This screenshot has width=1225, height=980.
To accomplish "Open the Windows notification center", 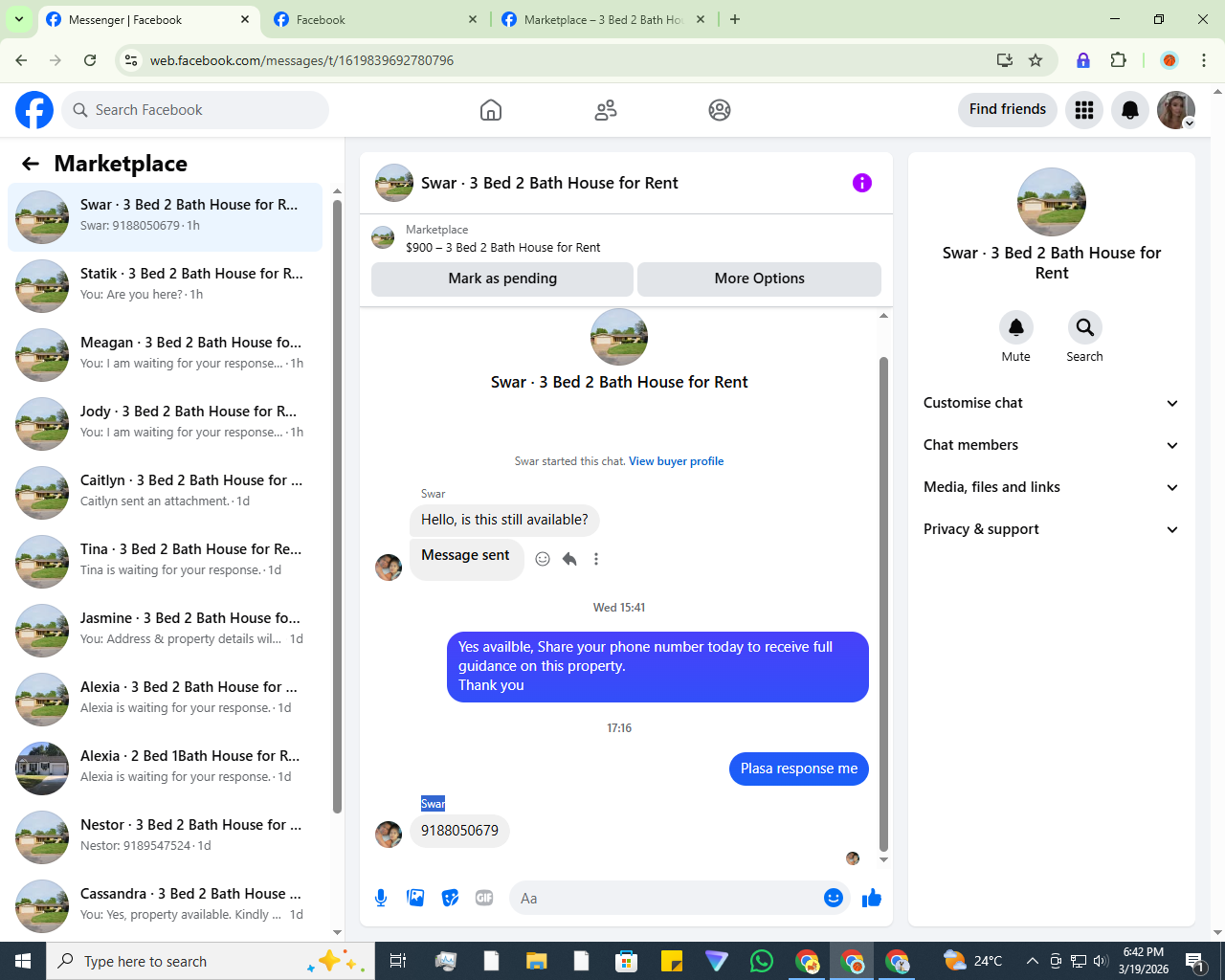I will 1195,961.
